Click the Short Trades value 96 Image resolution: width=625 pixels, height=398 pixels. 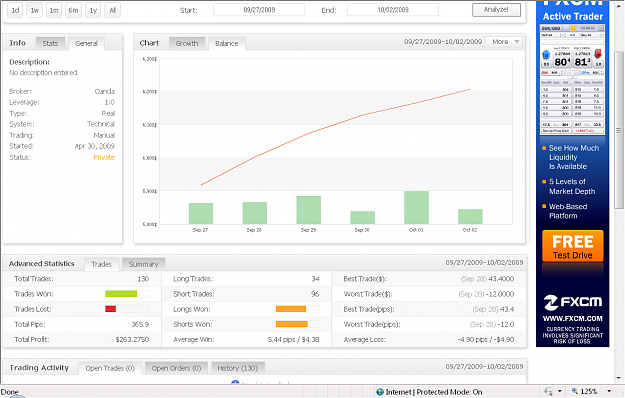(315, 294)
